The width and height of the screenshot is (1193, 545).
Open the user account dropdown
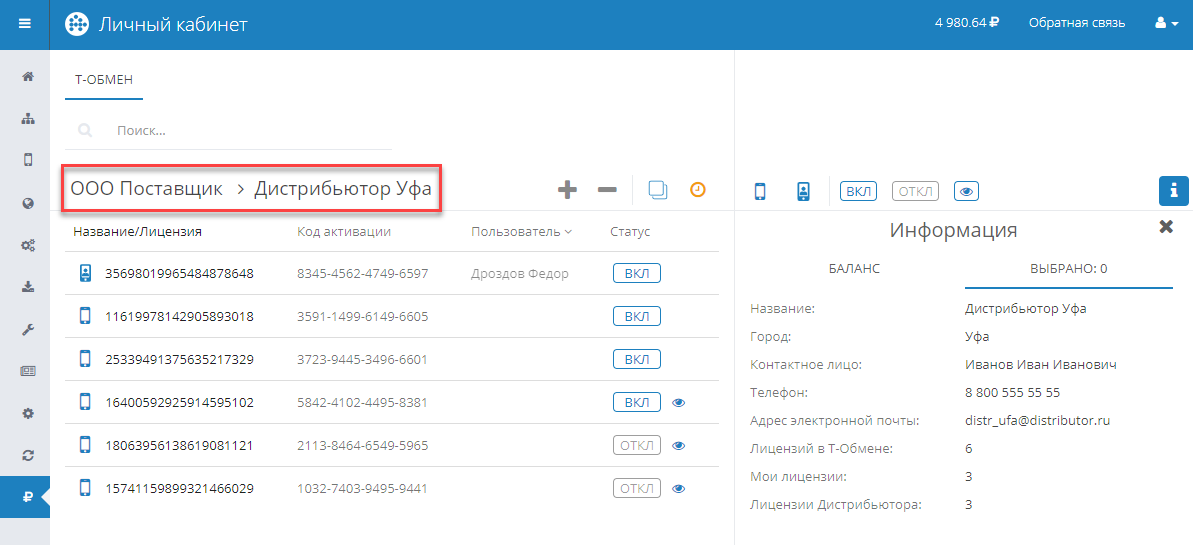pos(1166,23)
